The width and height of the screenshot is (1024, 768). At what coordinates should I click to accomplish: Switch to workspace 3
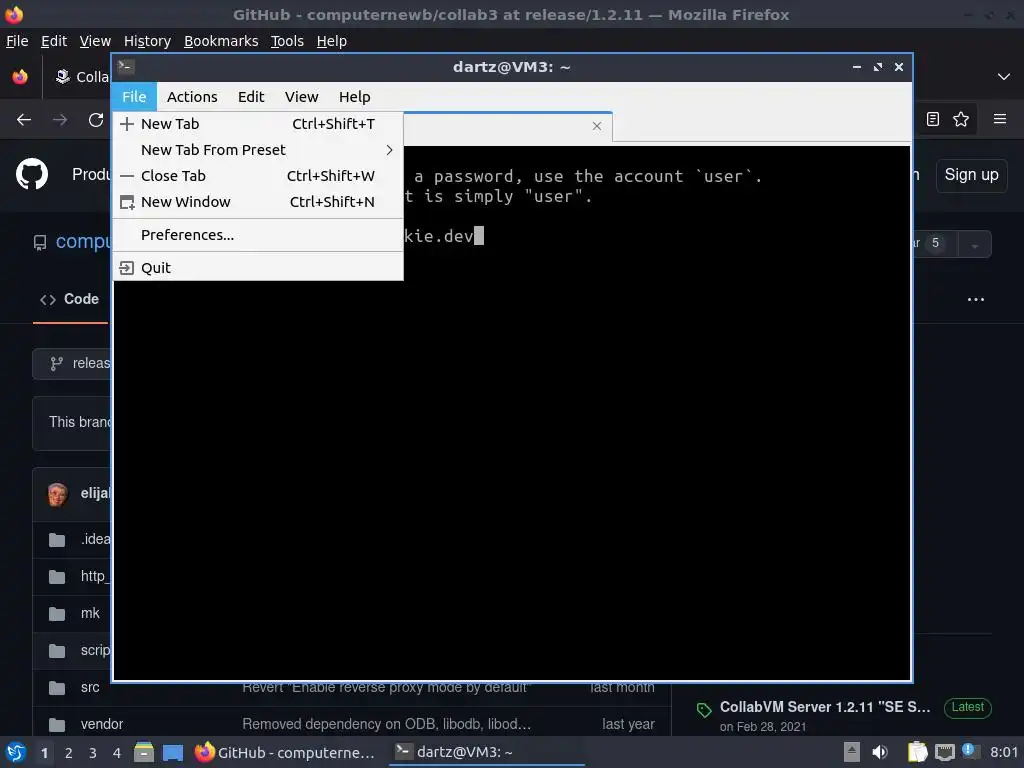tap(93, 753)
